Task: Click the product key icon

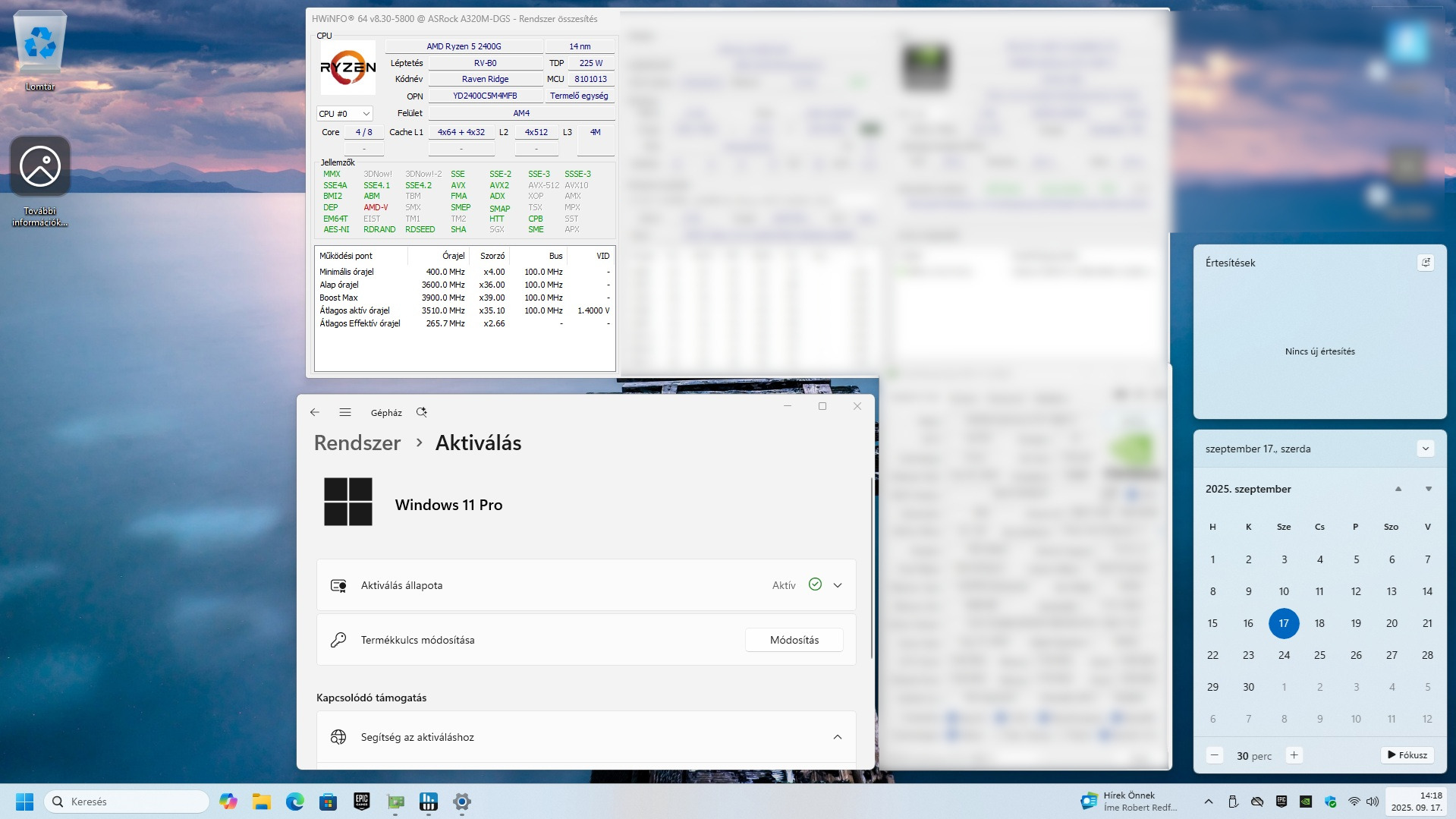Action: point(338,640)
